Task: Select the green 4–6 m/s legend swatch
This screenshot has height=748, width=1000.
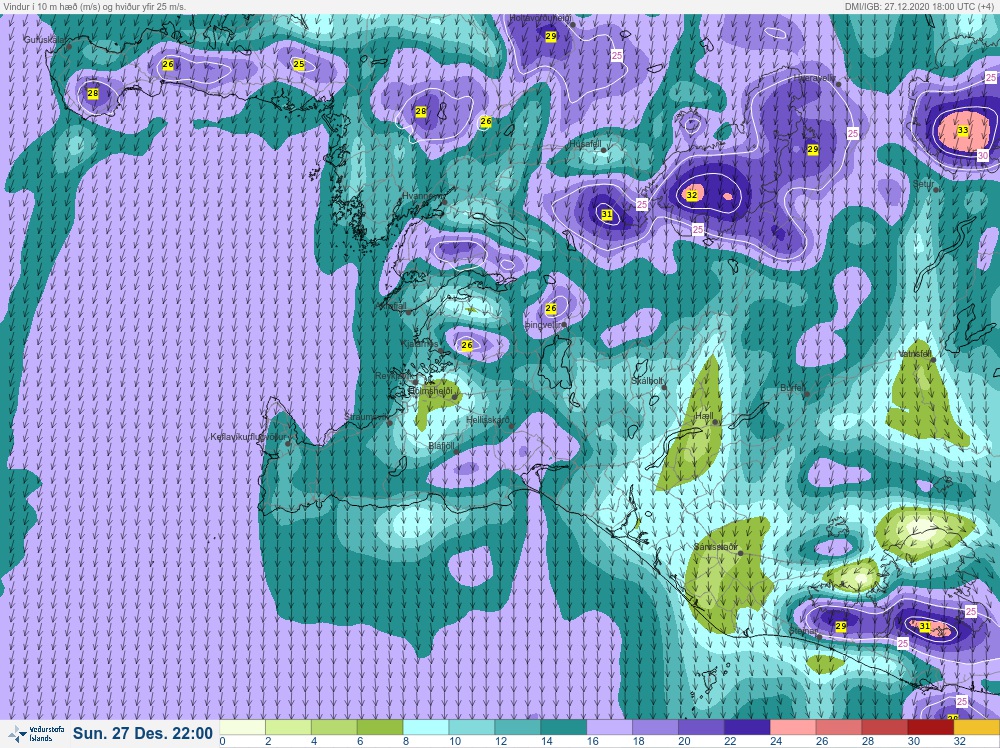Action: pos(334,728)
